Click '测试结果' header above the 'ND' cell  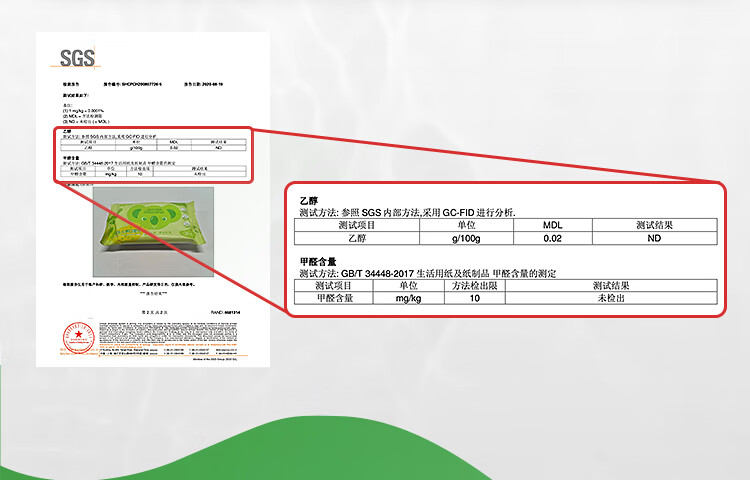[x=654, y=225]
